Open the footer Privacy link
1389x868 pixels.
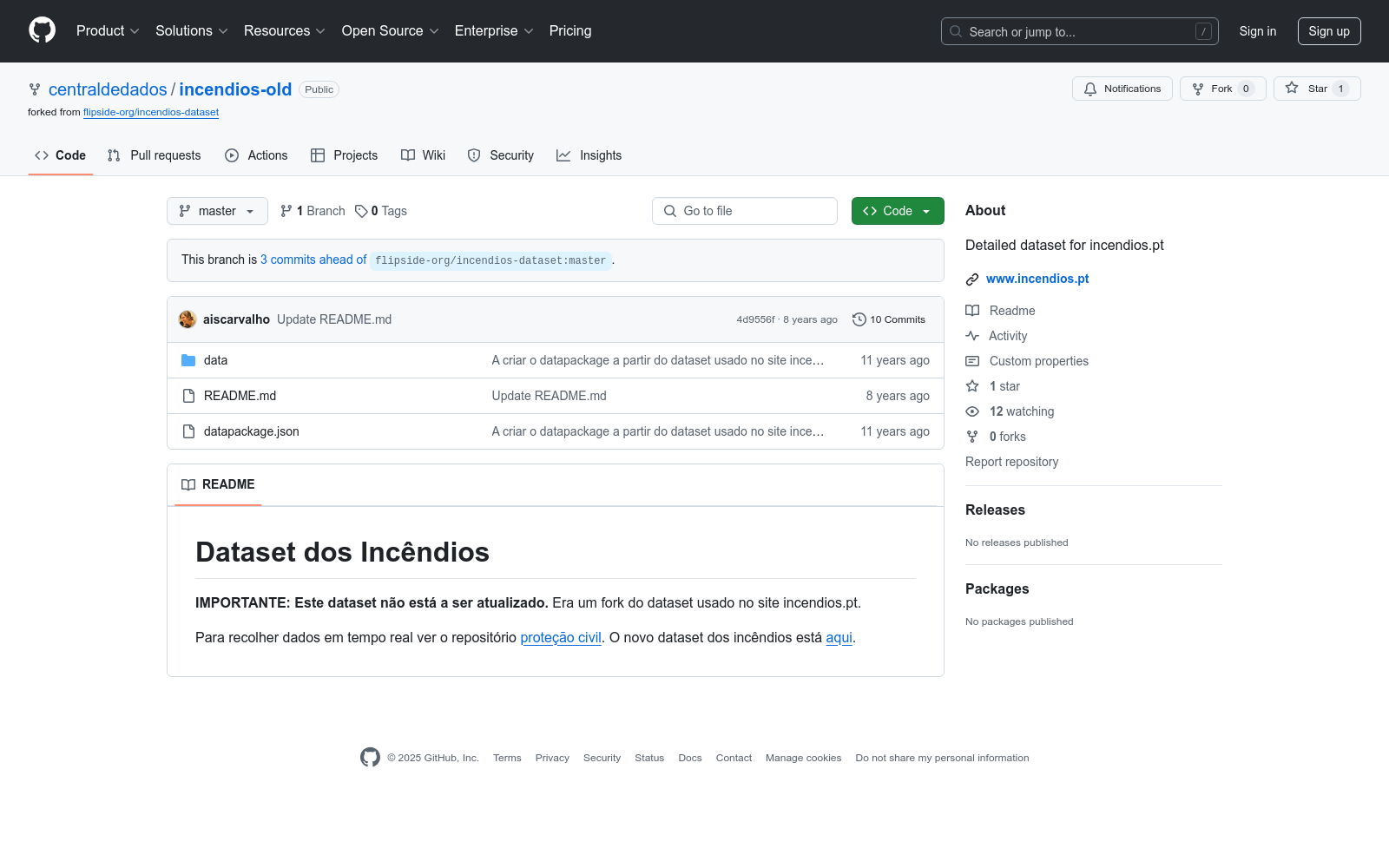point(552,758)
